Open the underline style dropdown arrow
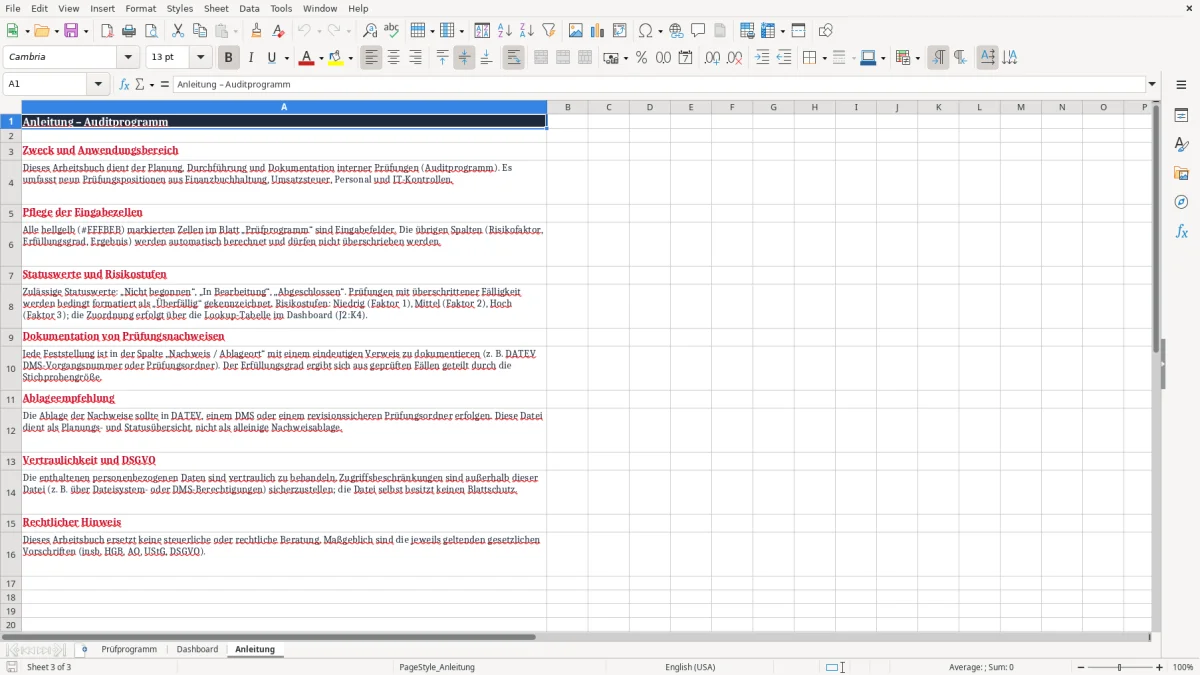1200x675 pixels. [x=286, y=58]
